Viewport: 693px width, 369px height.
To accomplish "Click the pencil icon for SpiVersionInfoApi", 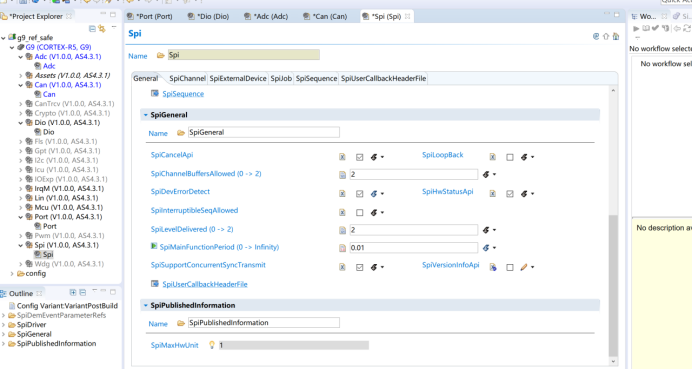I will 524,267.
